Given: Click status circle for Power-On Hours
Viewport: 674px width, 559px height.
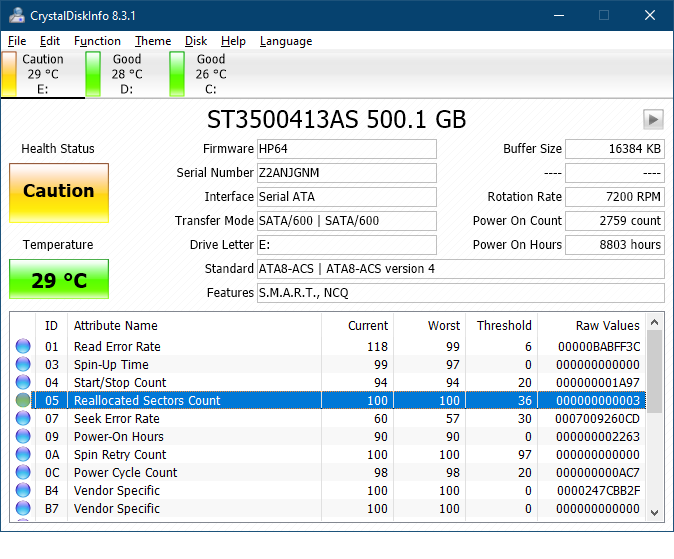Looking at the screenshot, I should [23, 436].
